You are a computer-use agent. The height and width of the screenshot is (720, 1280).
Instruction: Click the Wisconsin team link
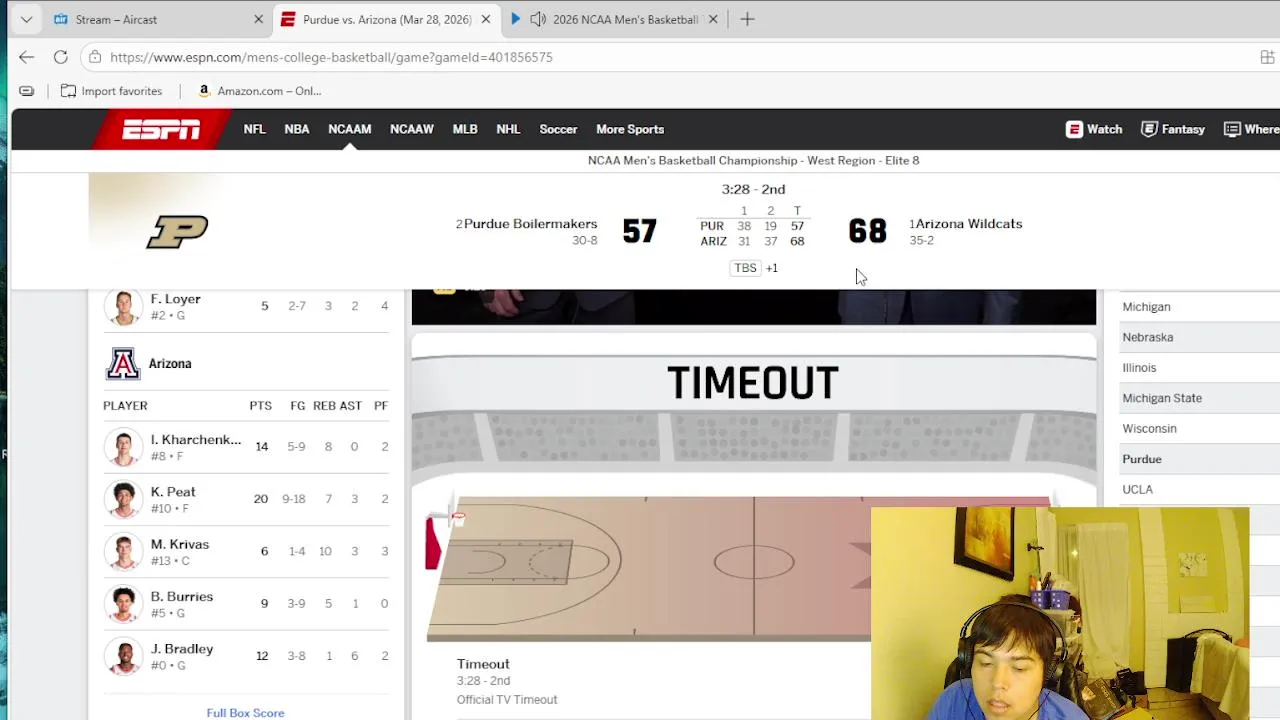coord(1149,428)
